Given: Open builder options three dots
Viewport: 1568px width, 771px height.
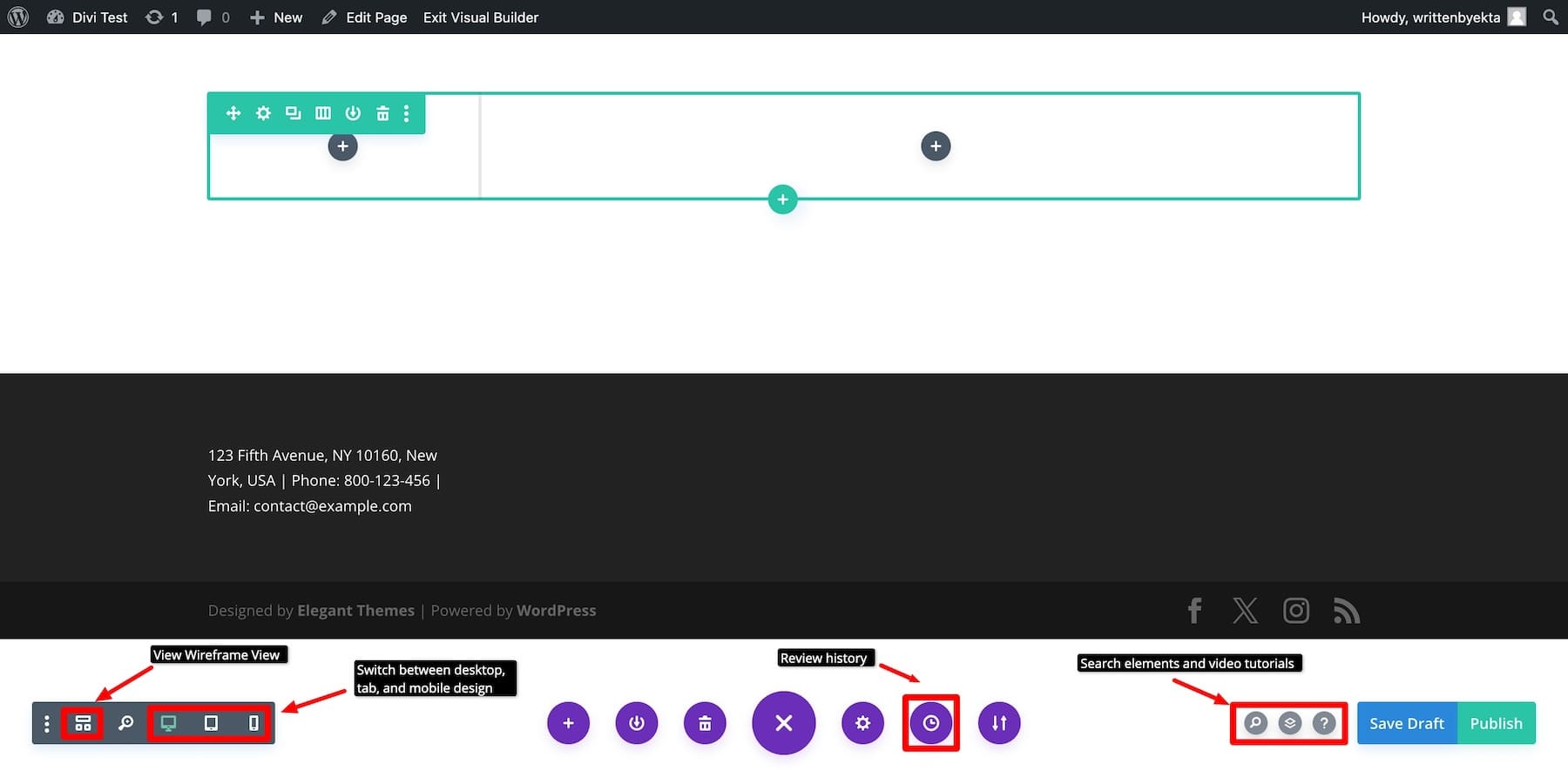Looking at the screenshot, I should pyautogui.click(x=47, y=723).
